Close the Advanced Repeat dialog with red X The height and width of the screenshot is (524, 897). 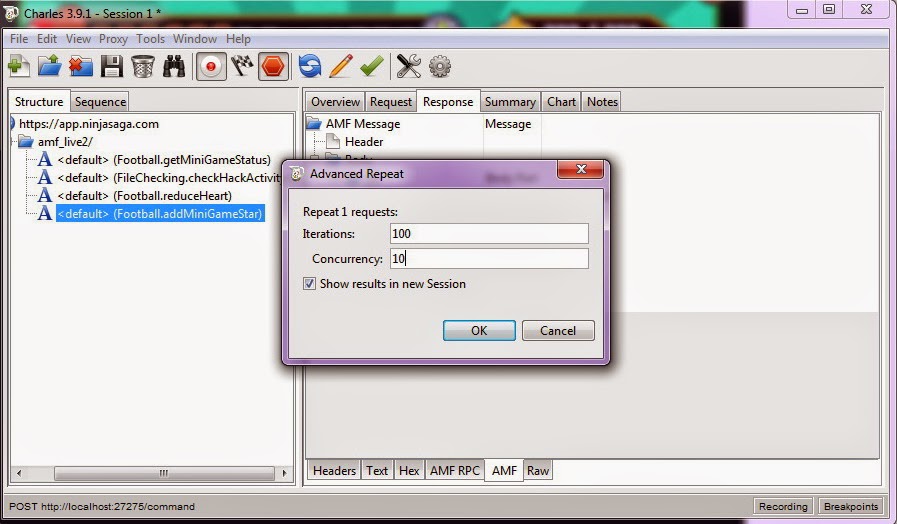pyautogui.click(x=581, y=169)
